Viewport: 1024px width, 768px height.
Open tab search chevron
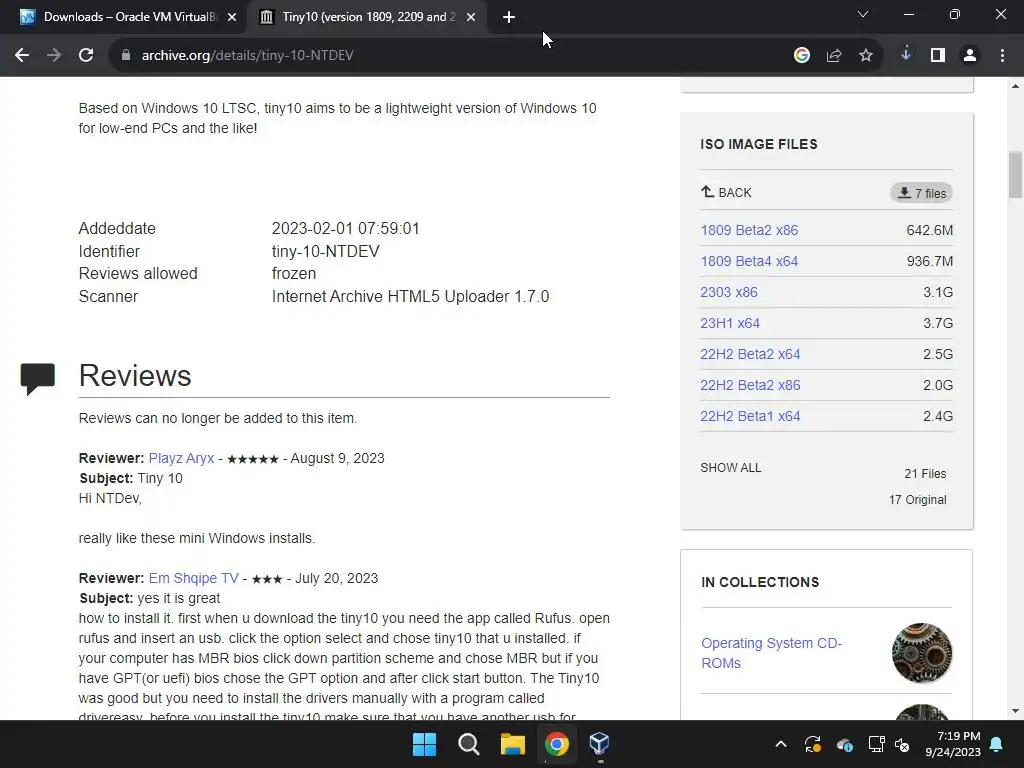[863, 14]
